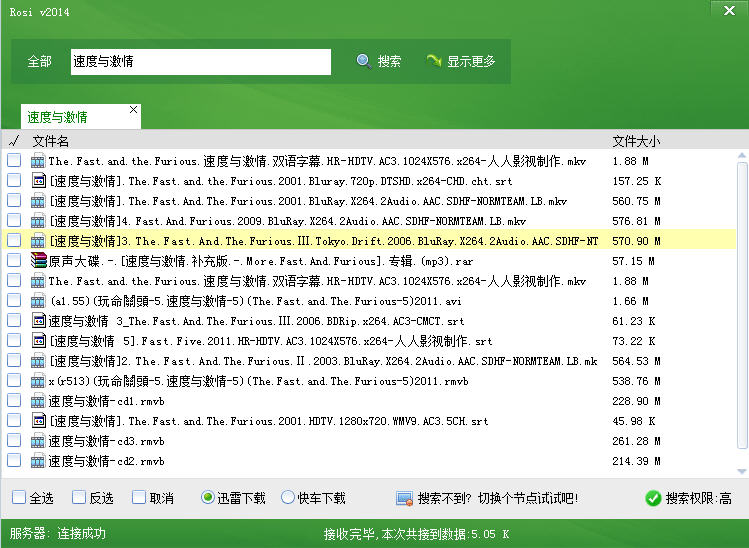
Task: Click file name (a1.55)(玩命關頭-5 avi
Action: (256, 301)
